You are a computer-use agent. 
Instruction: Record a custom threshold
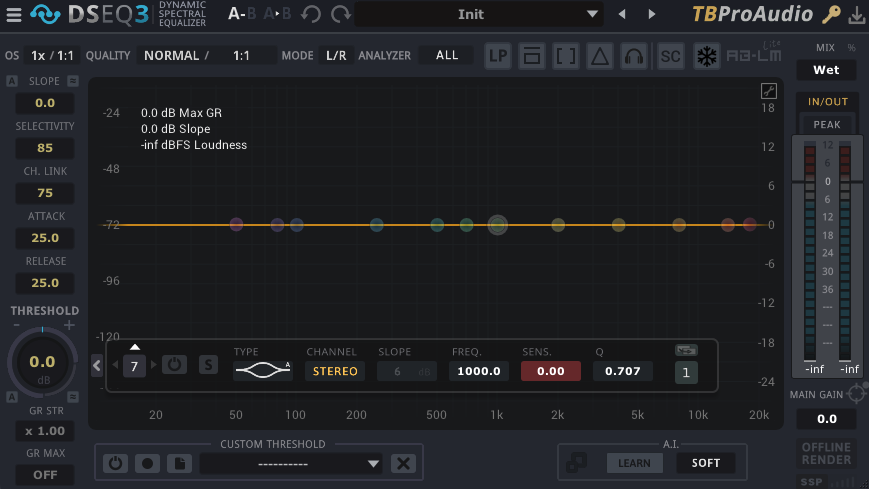(147, 463)
